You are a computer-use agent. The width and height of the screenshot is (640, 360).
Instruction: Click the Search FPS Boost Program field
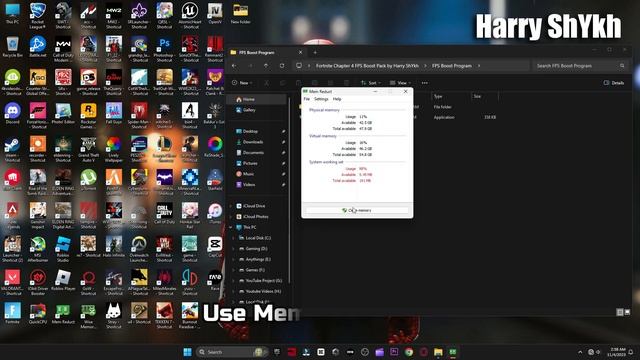[x=579, y=66]
